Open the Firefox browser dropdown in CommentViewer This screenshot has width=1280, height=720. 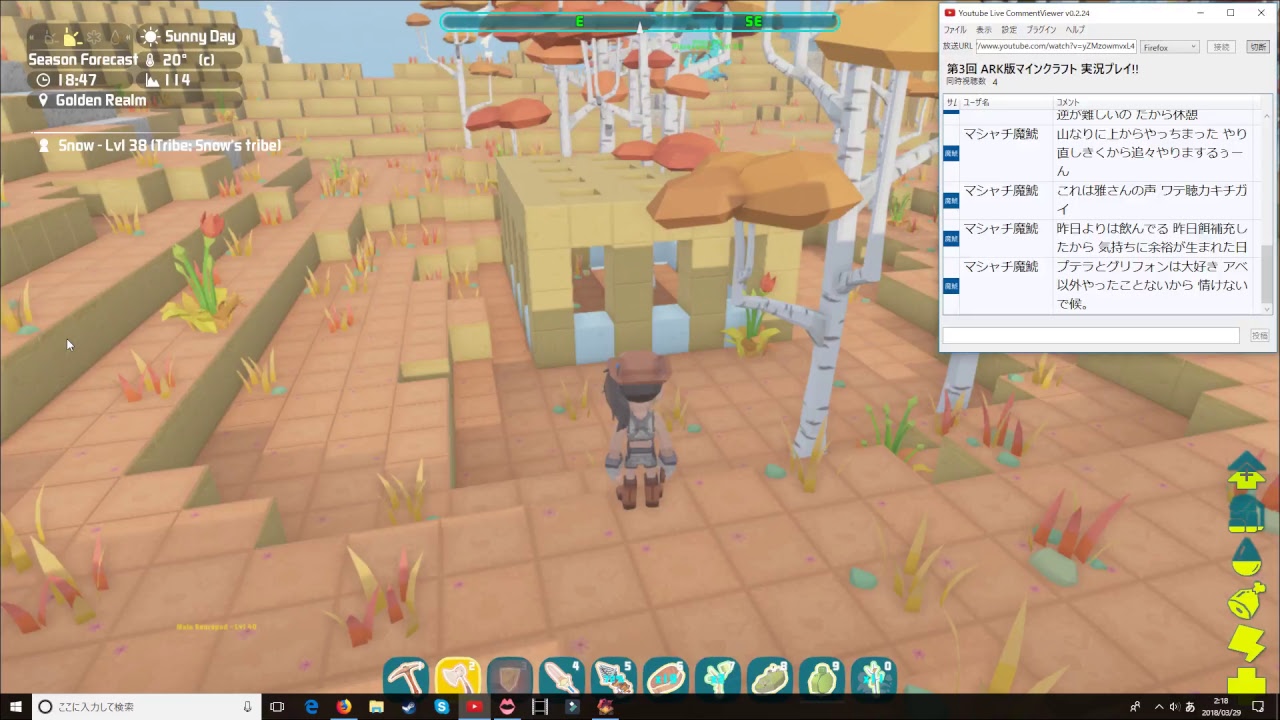tap(1169, 47)
